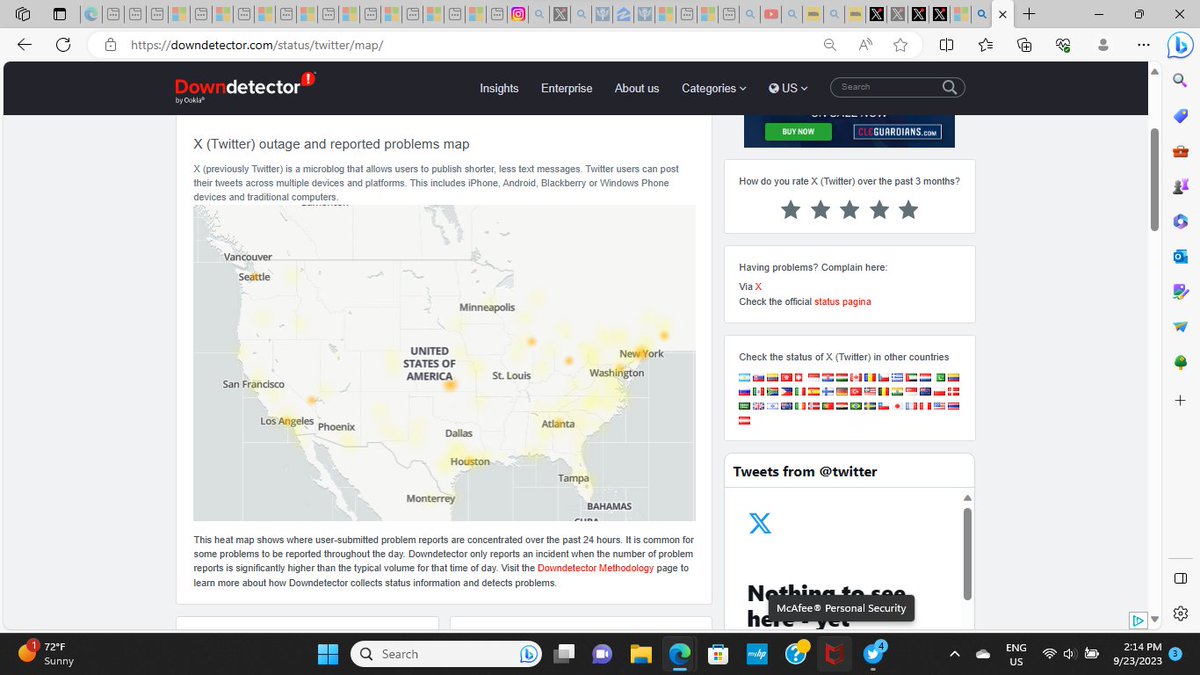Click the browser address bar URL
This screenshot has height=675, width=1200.
point(257,45)
